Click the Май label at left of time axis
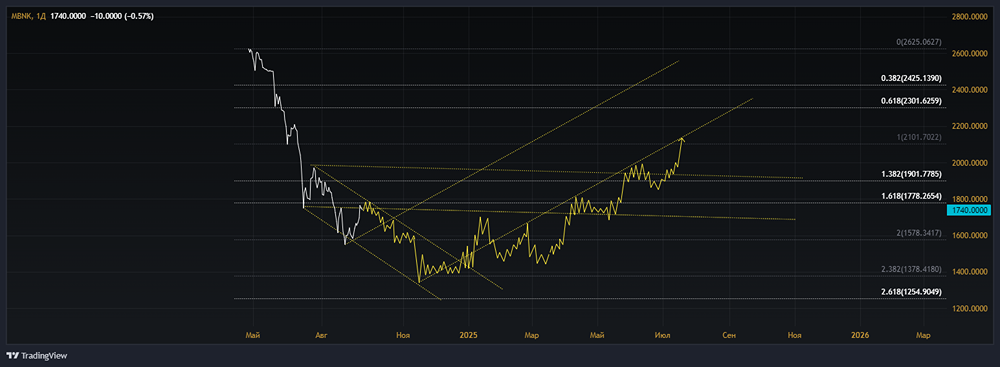Image resolution: width=1000 pixels, height=367 pixels. point(253,334)
